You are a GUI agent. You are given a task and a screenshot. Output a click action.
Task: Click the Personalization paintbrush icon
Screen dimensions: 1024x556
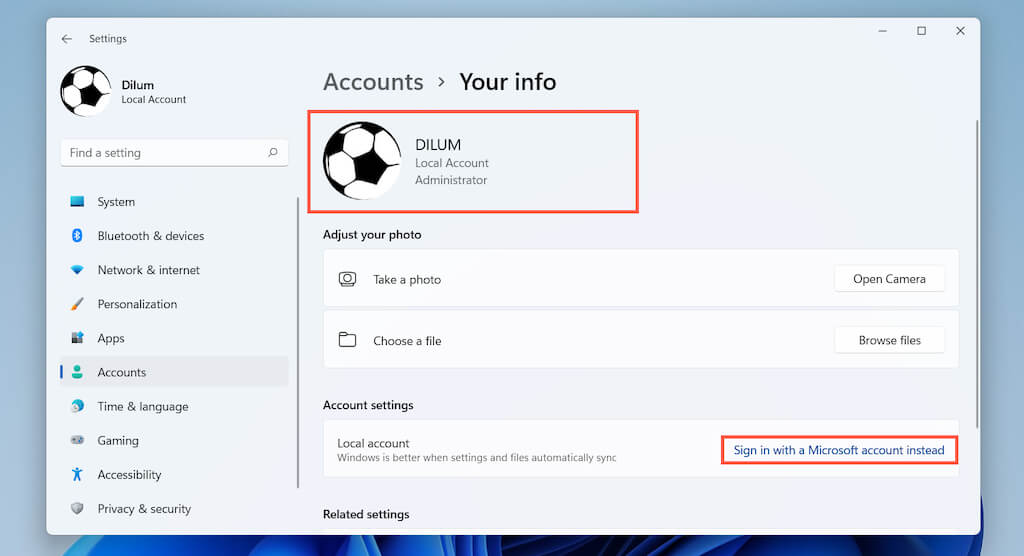(77, 304)
